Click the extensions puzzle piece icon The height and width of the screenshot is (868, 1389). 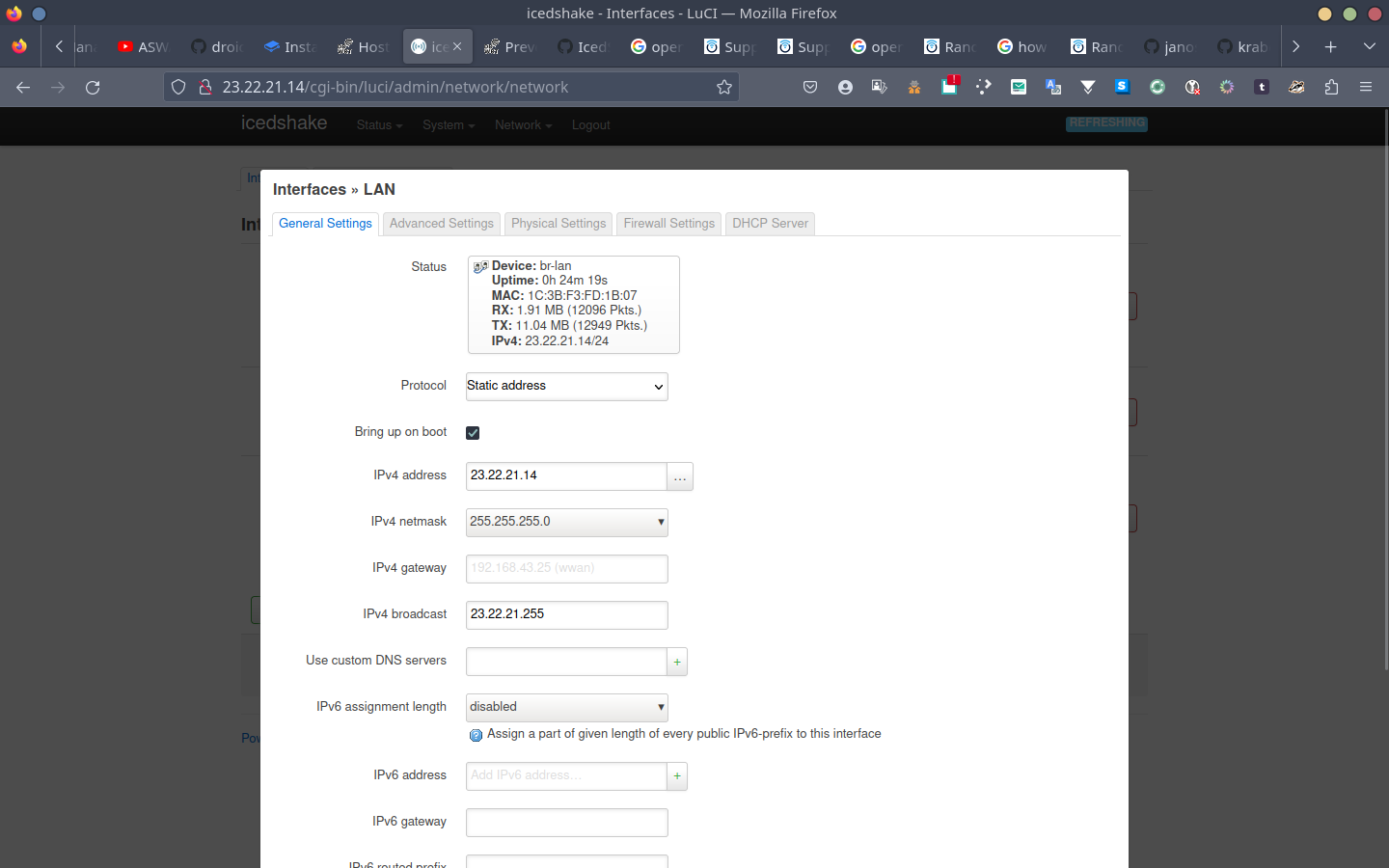point(1331,87)
